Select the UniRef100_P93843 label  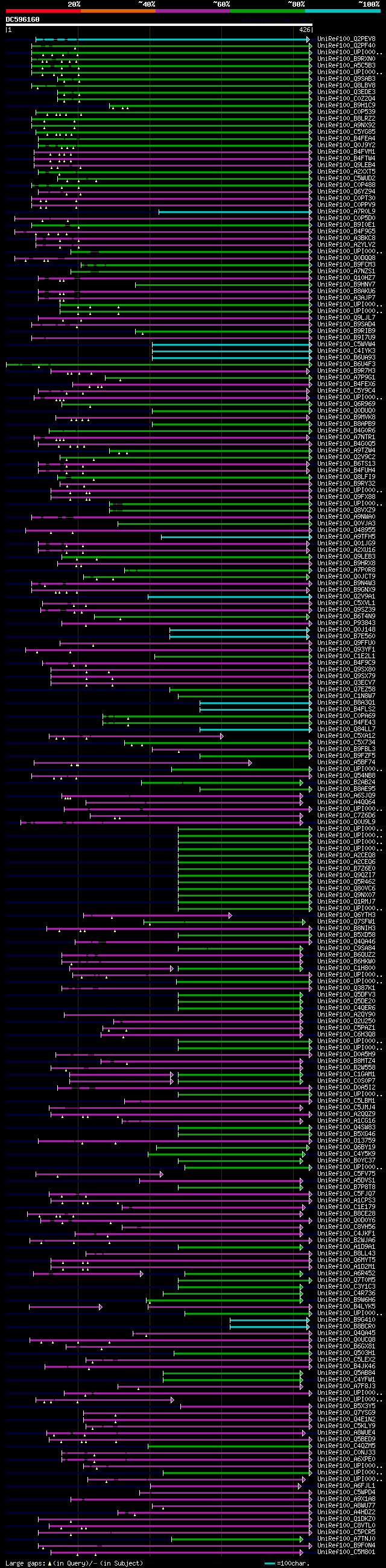346,623
